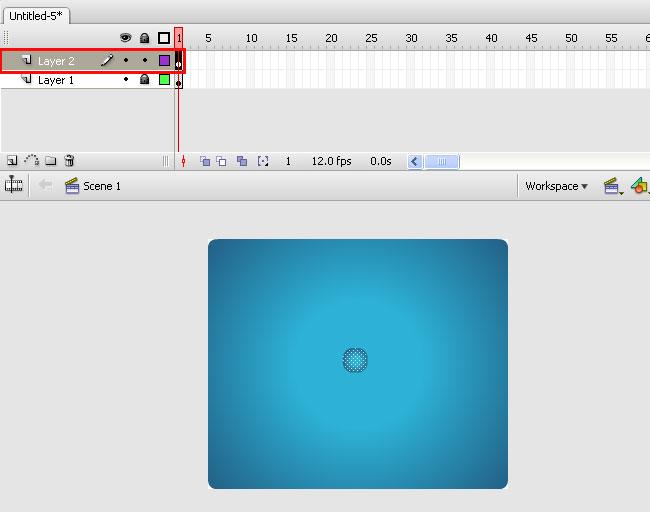Click the back arrow beside Scene 1
The image size is (650, 512).
click(45, 185)
